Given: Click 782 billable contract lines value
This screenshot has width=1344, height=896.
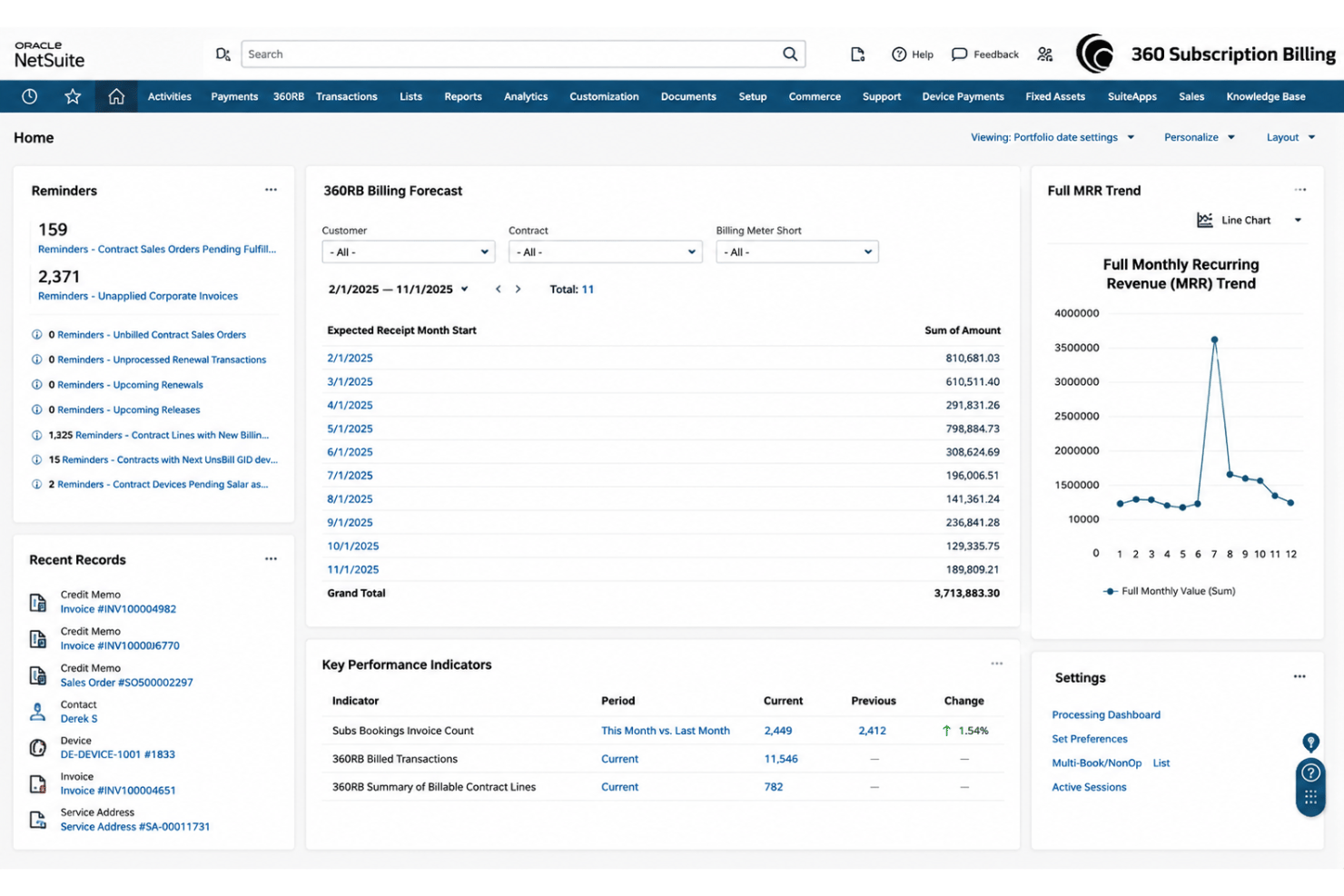Looking at the screenshot, I should (x=773, y=787).
